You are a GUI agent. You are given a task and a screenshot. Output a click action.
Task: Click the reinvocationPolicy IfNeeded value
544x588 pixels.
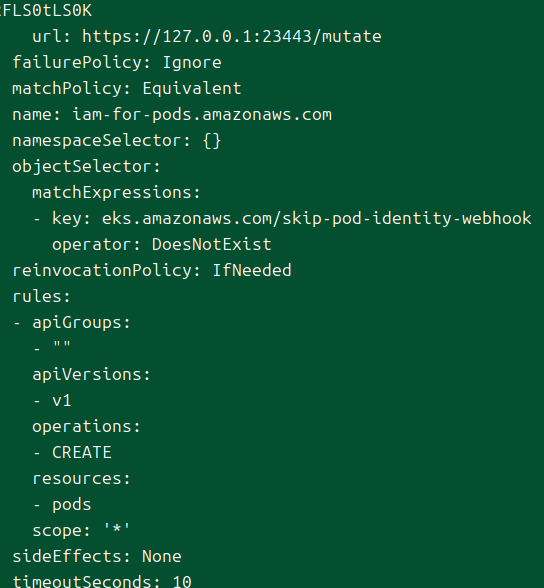[x=252, y=270]
